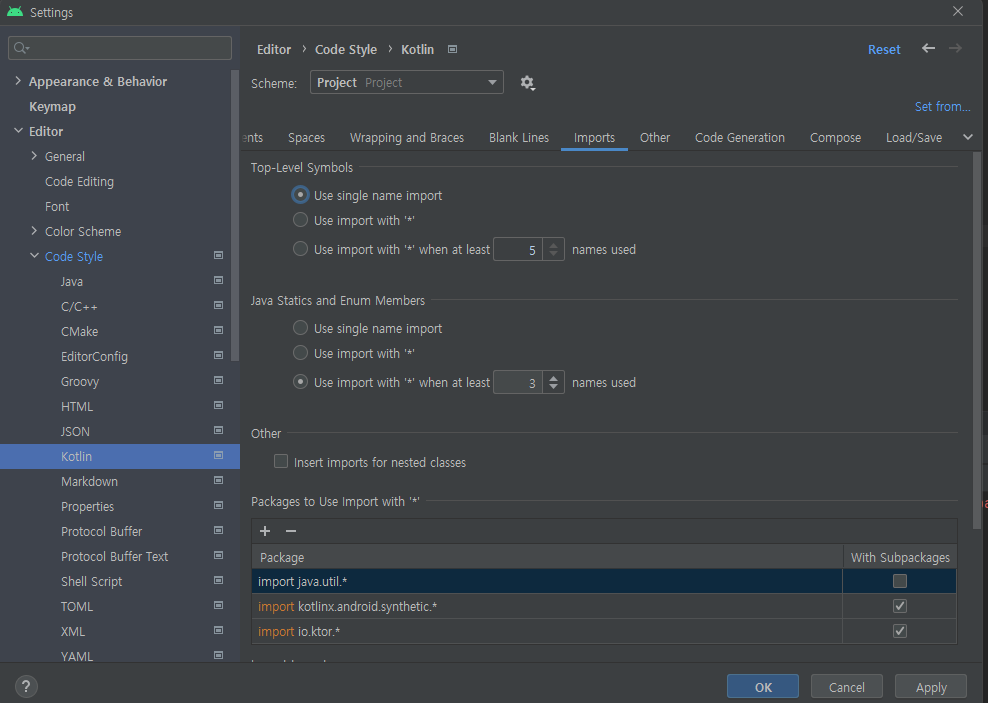Click the Cancel button
This screenshot has height=703, width=988.
click(x=846, y=687)
